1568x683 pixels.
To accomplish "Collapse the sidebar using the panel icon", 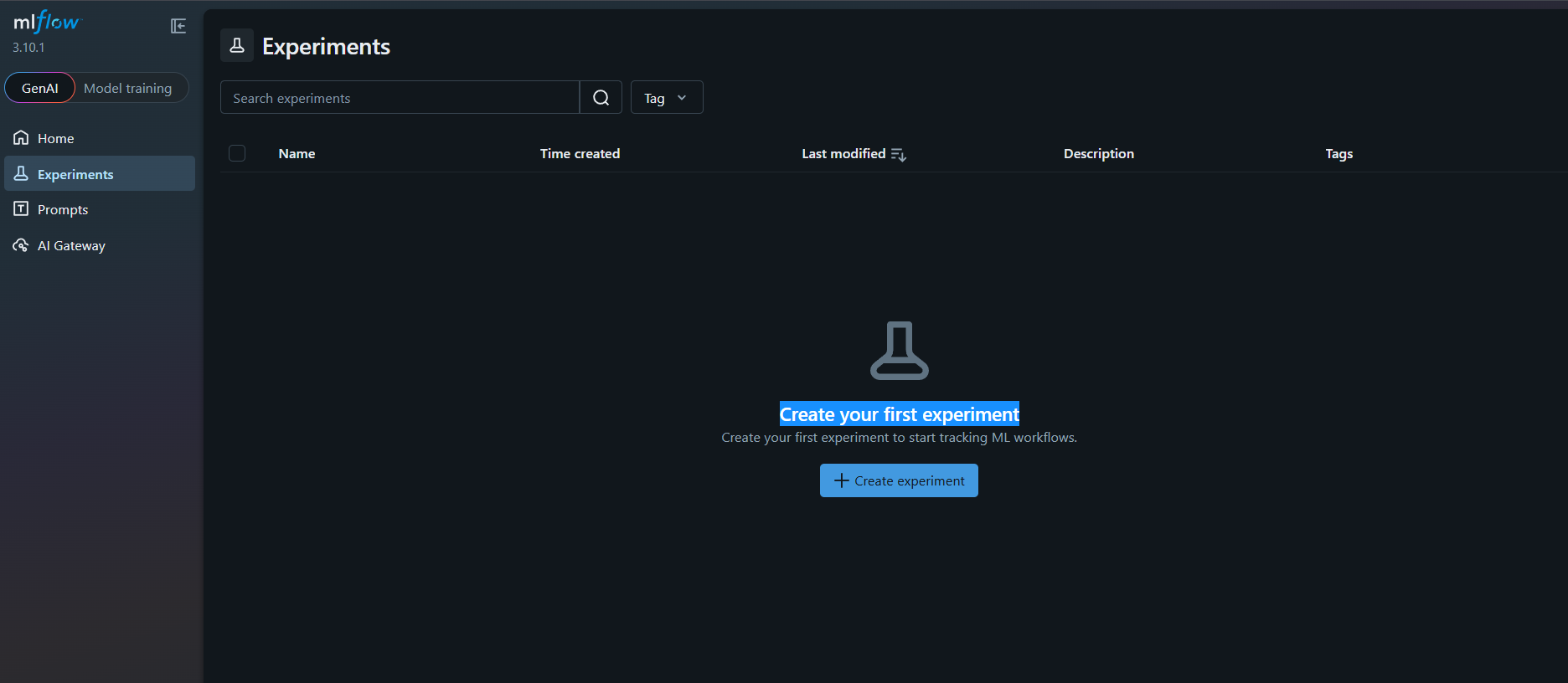I will tap(178, 26).
